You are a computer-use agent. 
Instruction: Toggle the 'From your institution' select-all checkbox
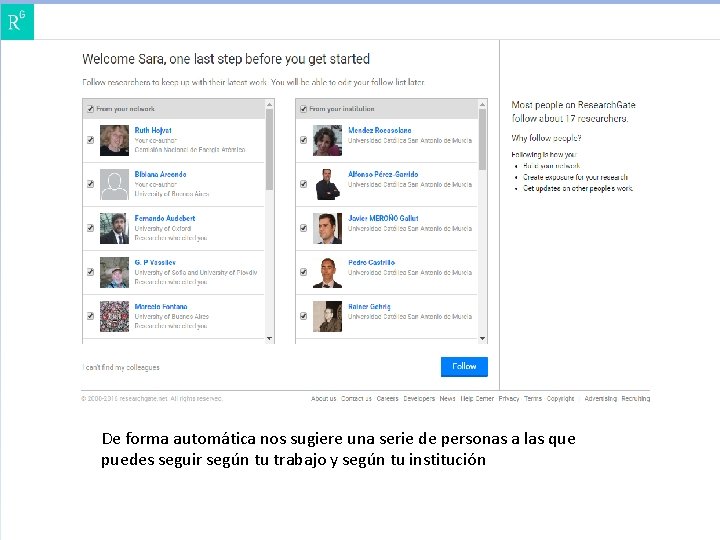pyautogui.click(x=304, y=109)
